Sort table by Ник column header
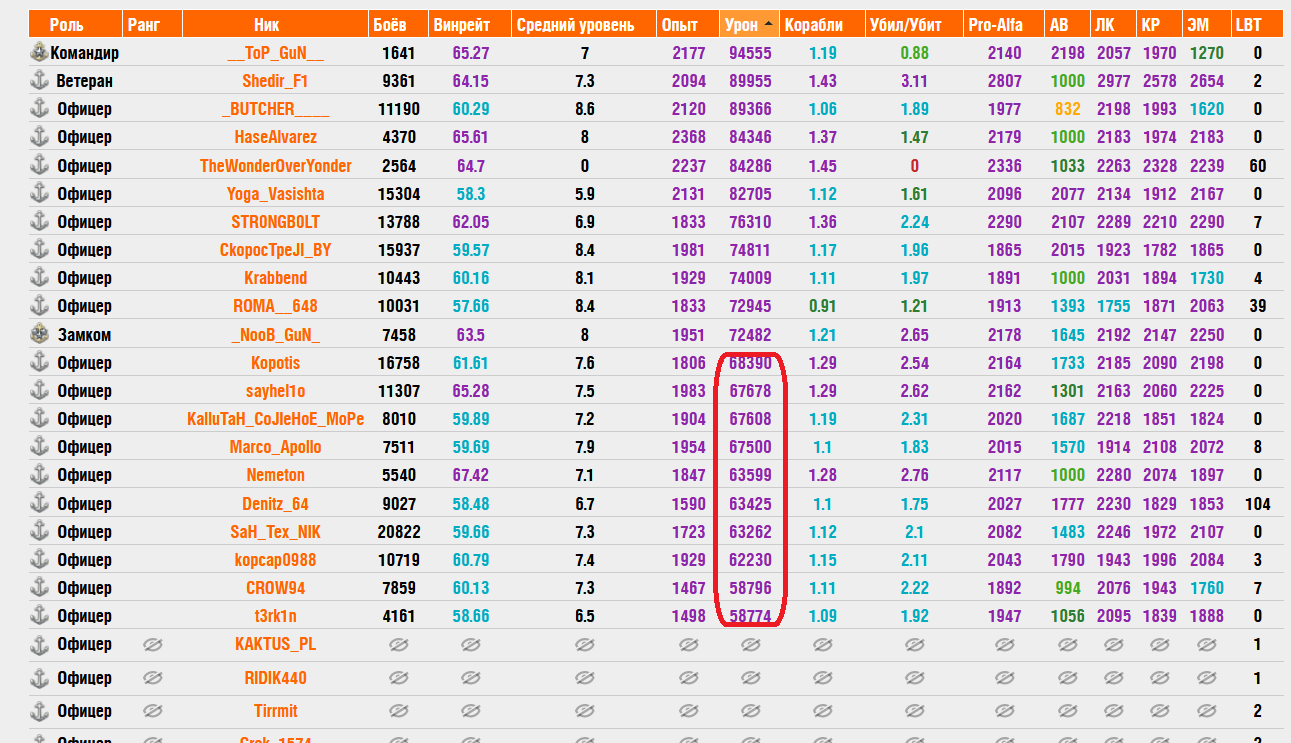This screenshot has width=1291, height=743. 275,25
